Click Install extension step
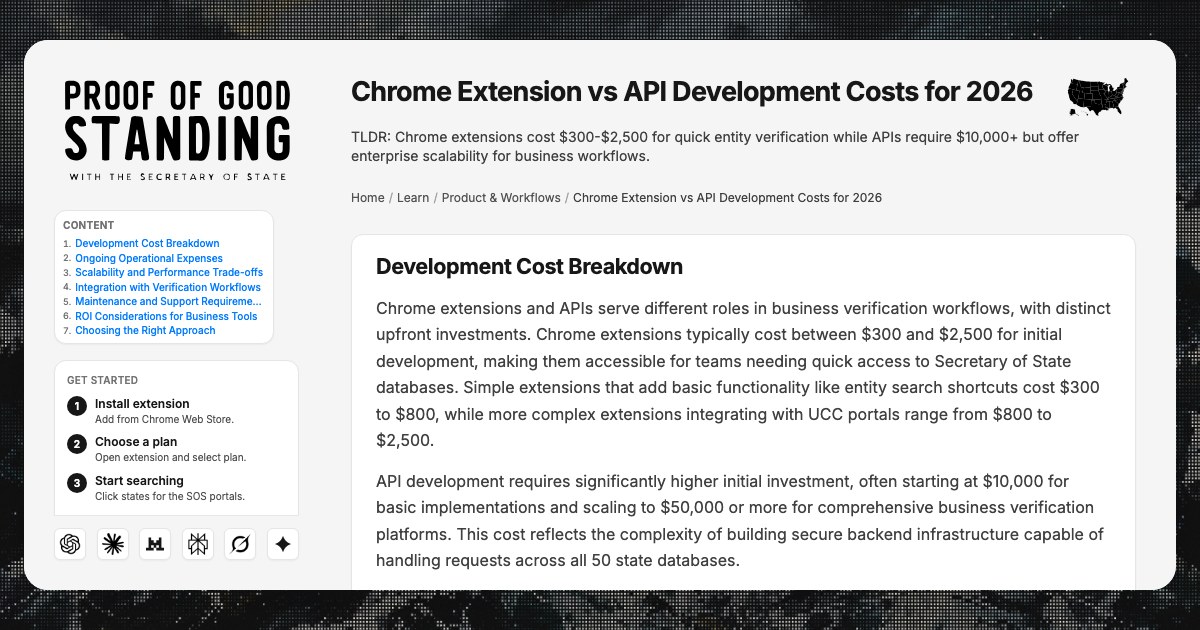 [x=142, y=404]
